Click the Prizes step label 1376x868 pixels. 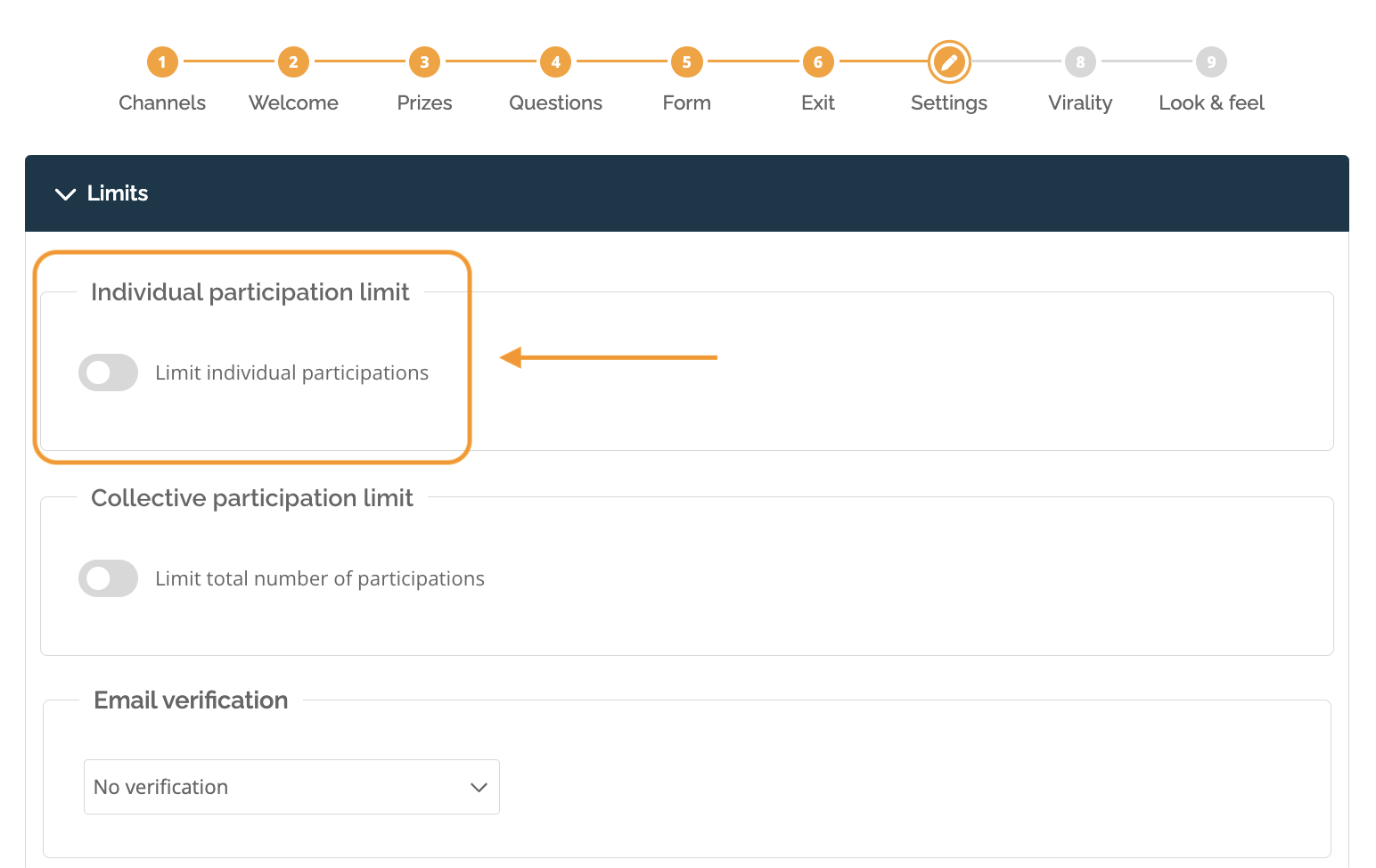coord(424,103)
